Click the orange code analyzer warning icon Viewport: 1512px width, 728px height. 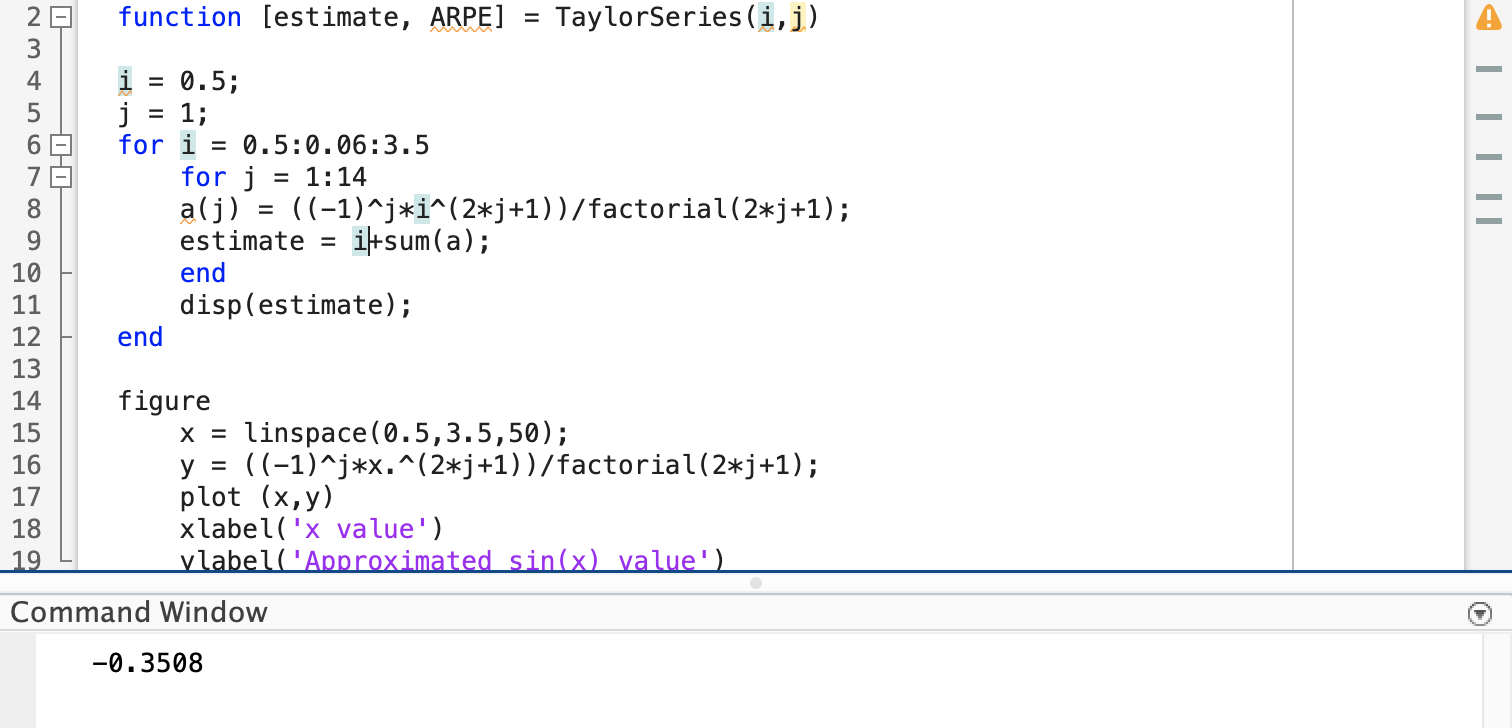point(1489,16)
